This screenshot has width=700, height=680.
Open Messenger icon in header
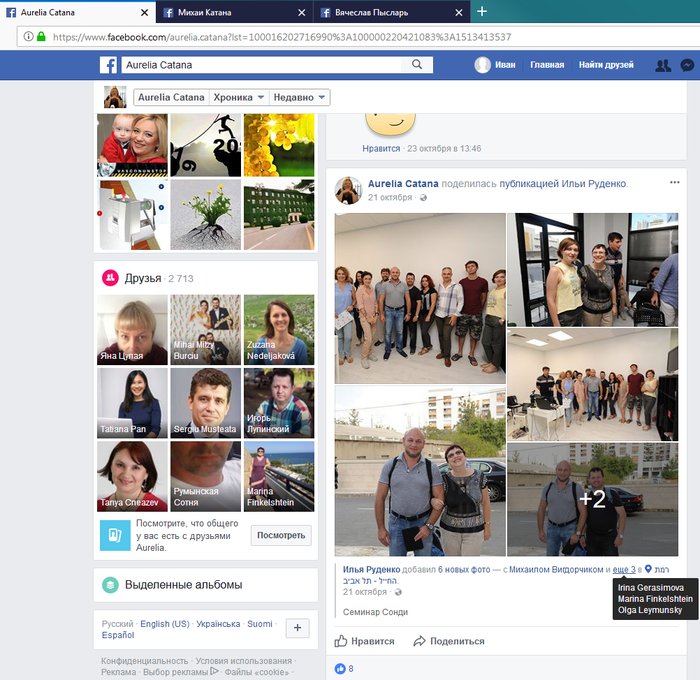[688, 65]
